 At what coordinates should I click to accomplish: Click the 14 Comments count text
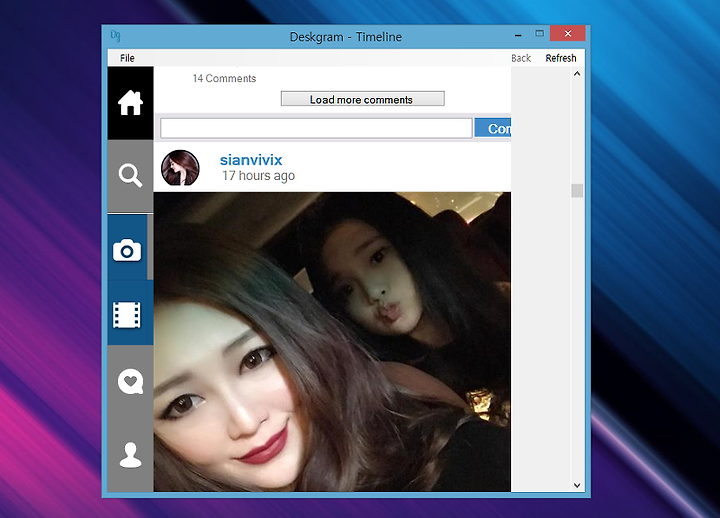pos(224,79)
